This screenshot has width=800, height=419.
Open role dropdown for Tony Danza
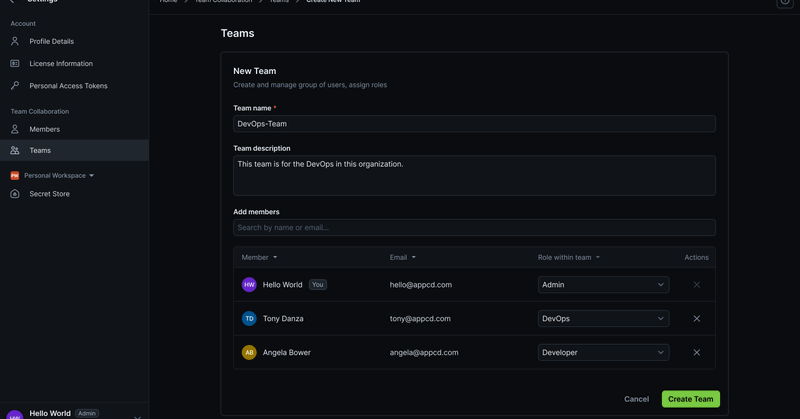[603, 318]
